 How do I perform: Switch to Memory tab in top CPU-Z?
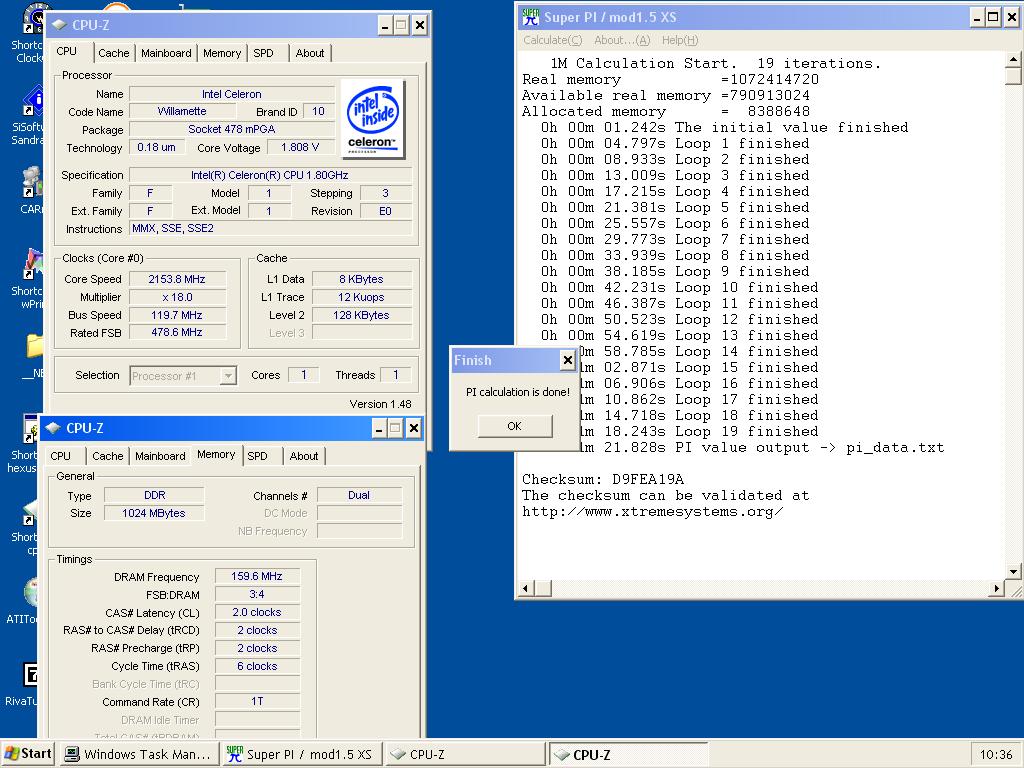click(x=221, y=53)
